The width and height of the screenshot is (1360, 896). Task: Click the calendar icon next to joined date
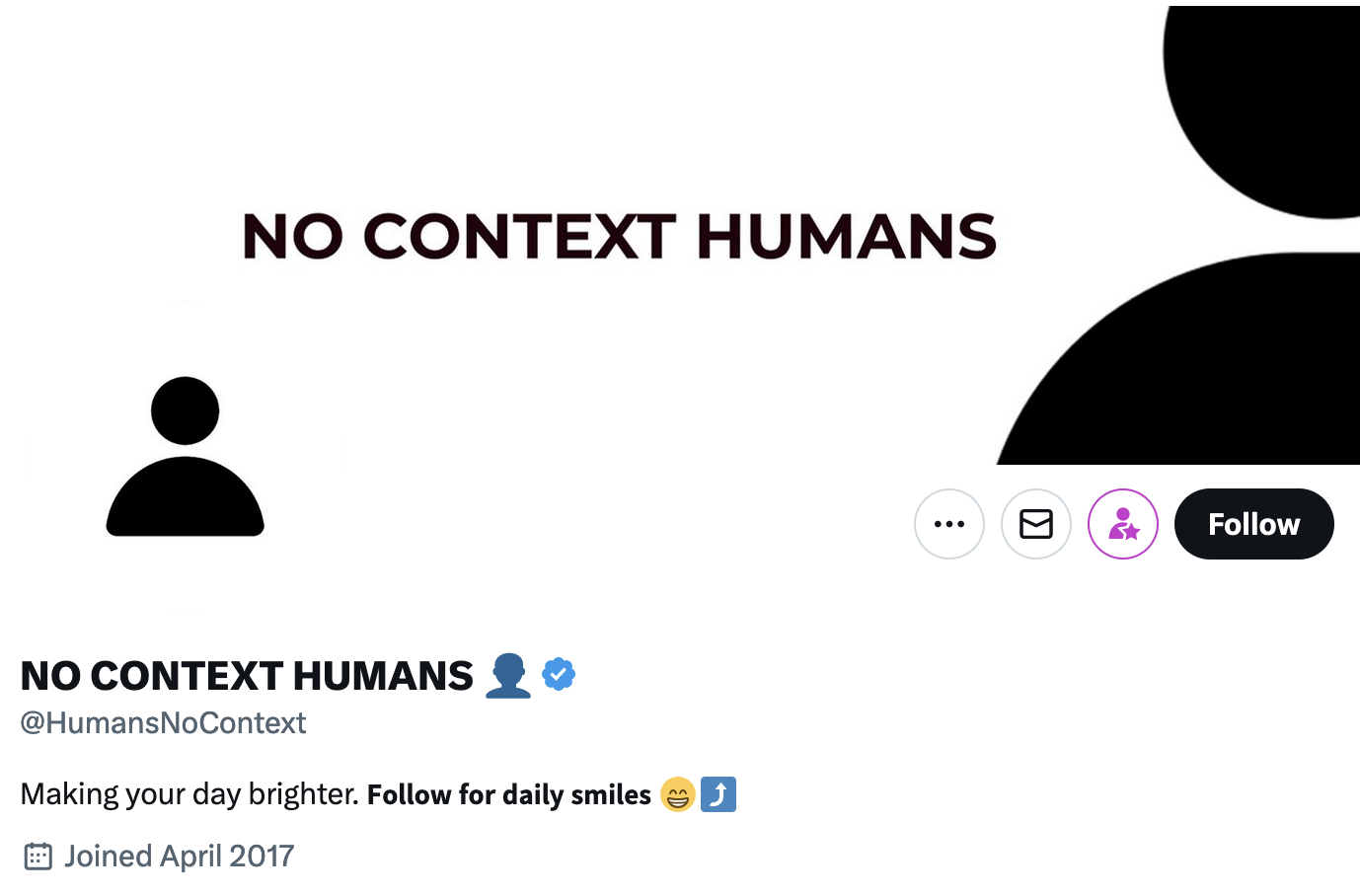coord(37,857)
